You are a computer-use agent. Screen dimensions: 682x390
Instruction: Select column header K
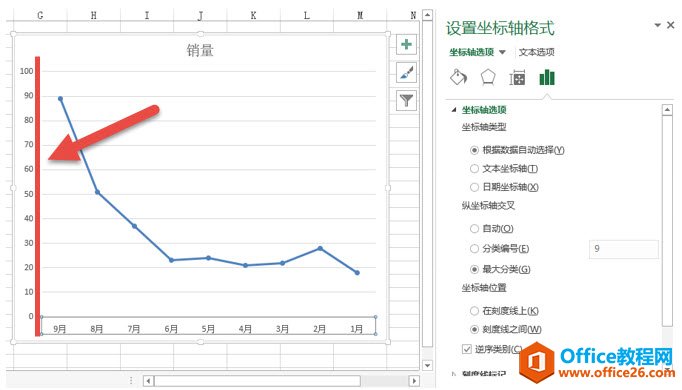253,16
